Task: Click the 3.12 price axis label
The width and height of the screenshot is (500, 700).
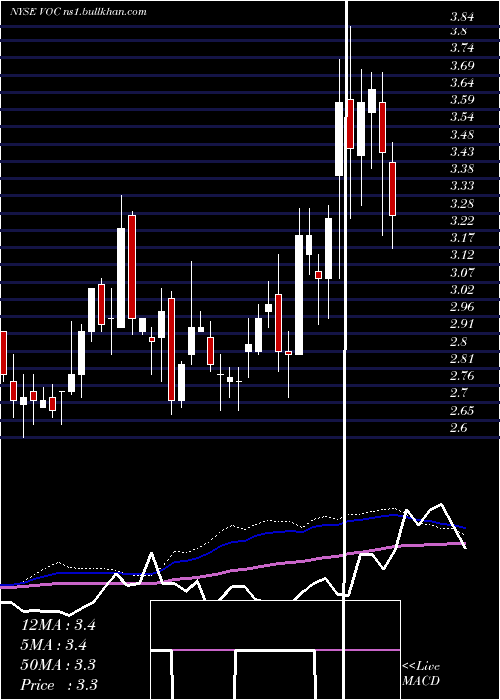Action: coord(462,255)
